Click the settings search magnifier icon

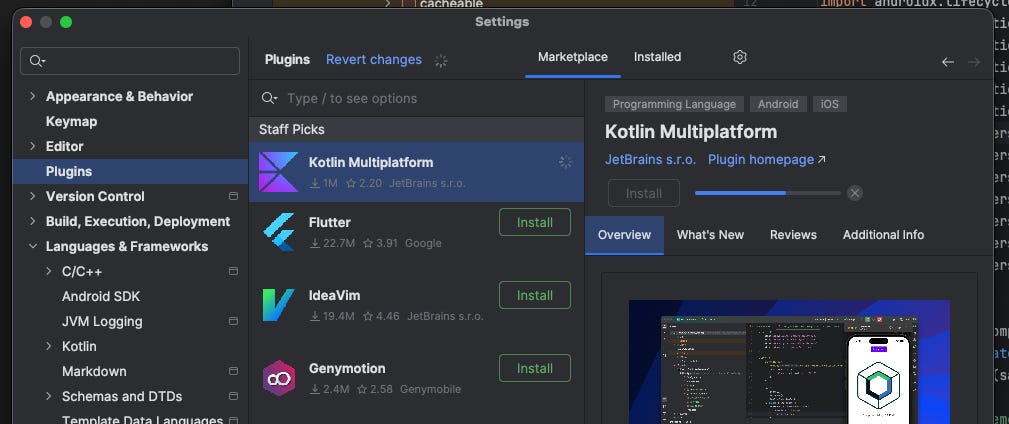pos(37,61)
